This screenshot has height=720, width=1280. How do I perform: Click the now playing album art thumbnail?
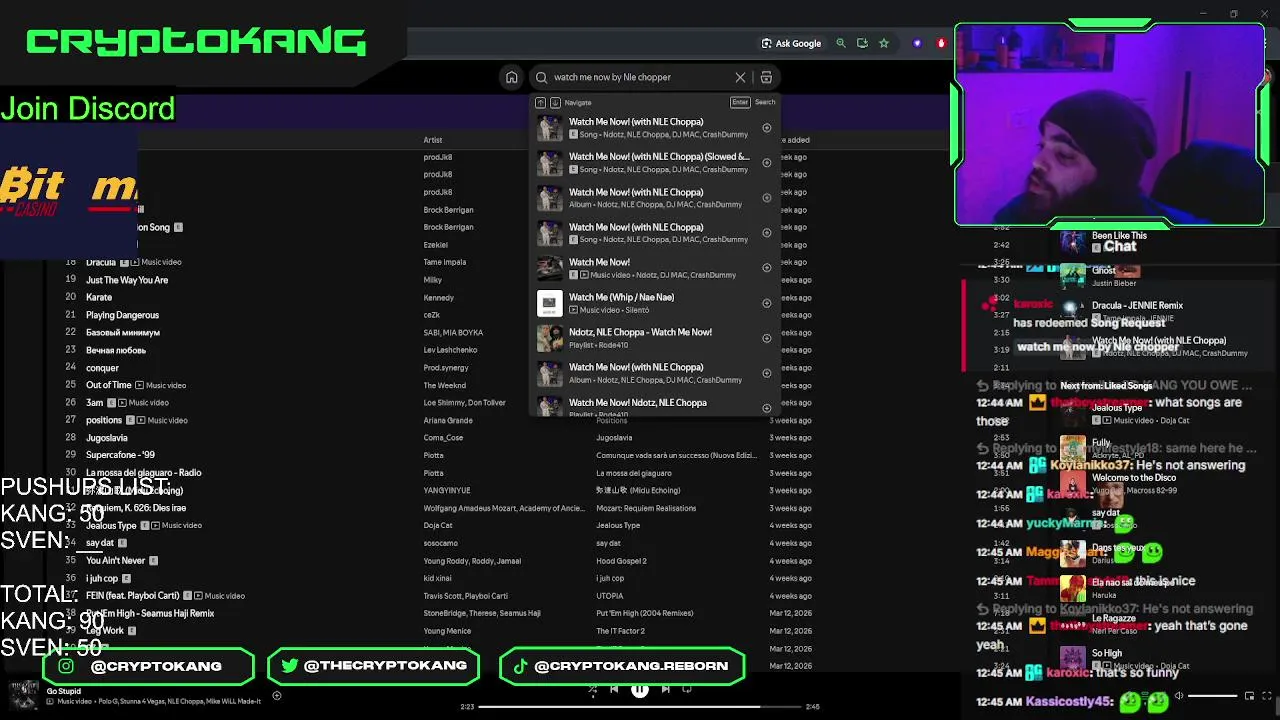click(24, 694)
